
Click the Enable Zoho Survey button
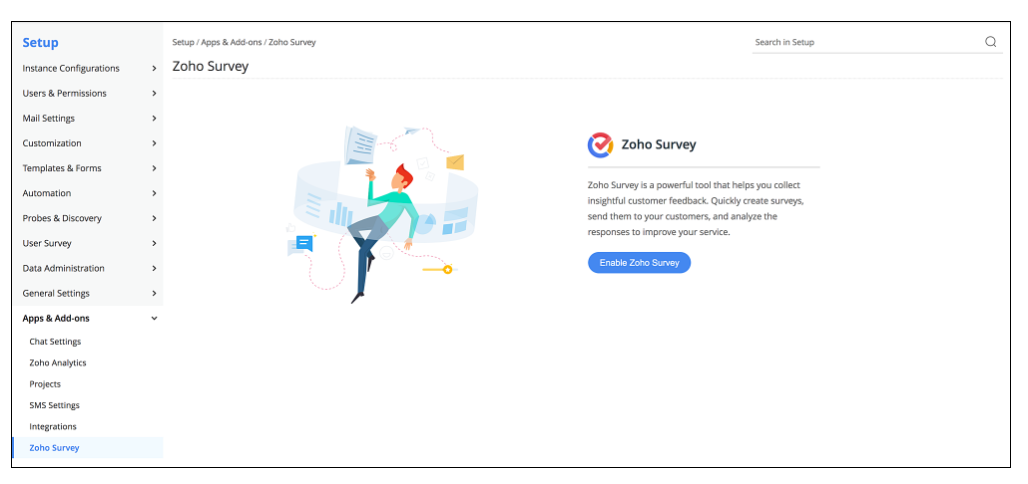pyautogui.click(x=639, y=262)
